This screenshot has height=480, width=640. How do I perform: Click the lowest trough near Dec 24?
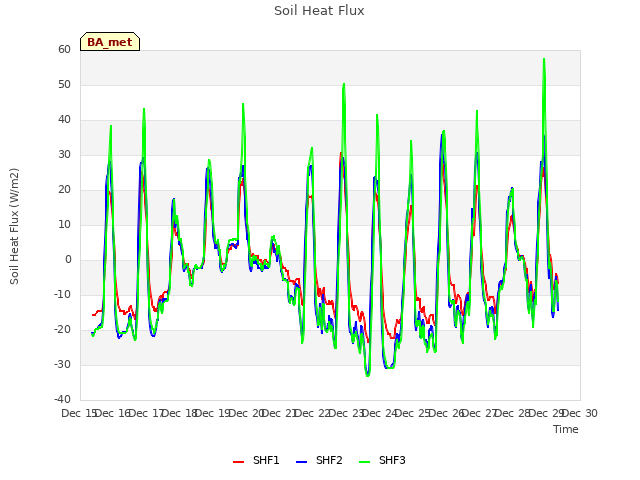point(368,375)
